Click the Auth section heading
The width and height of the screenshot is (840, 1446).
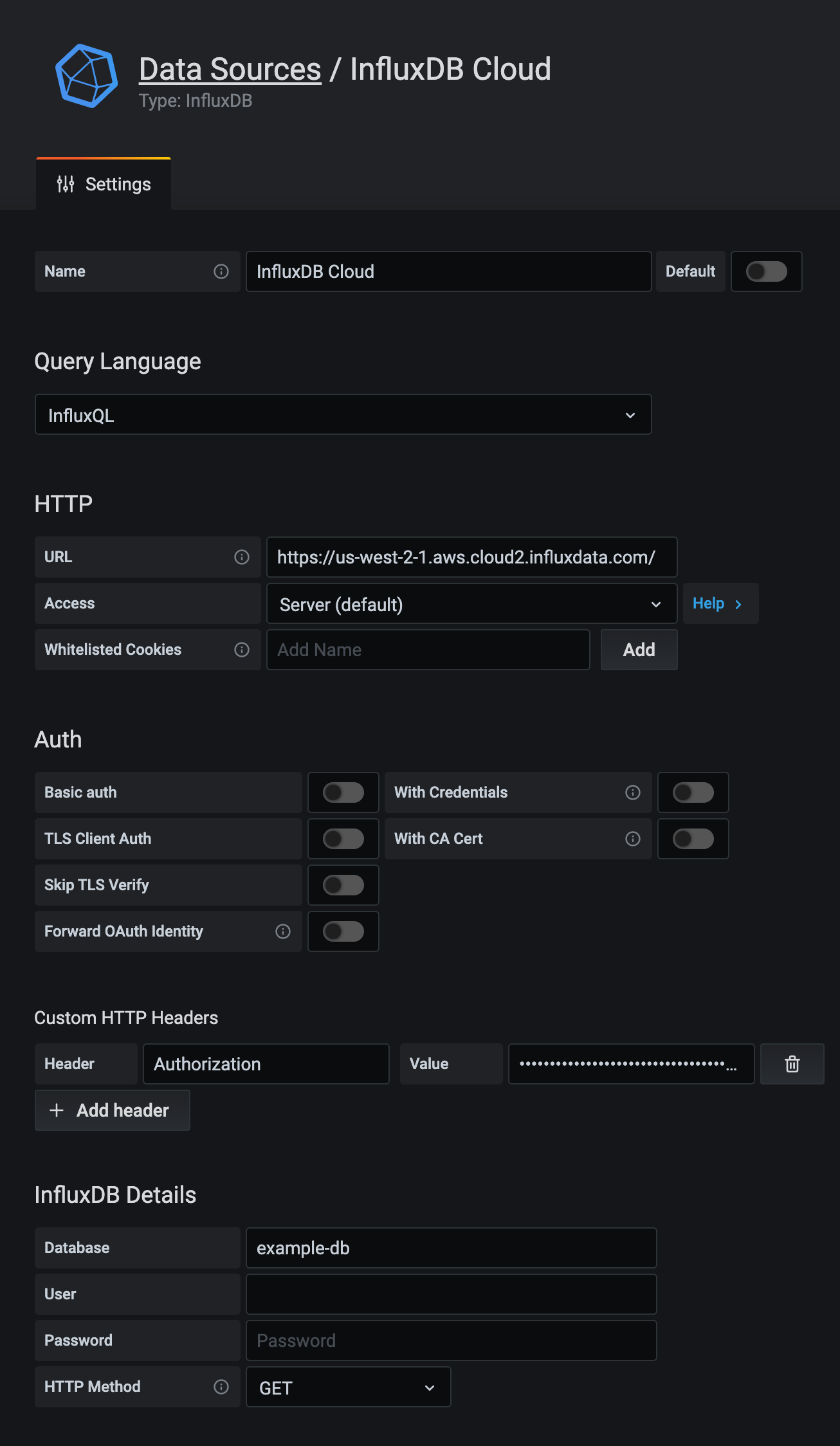pyautogui.click(x=58, y=740)
